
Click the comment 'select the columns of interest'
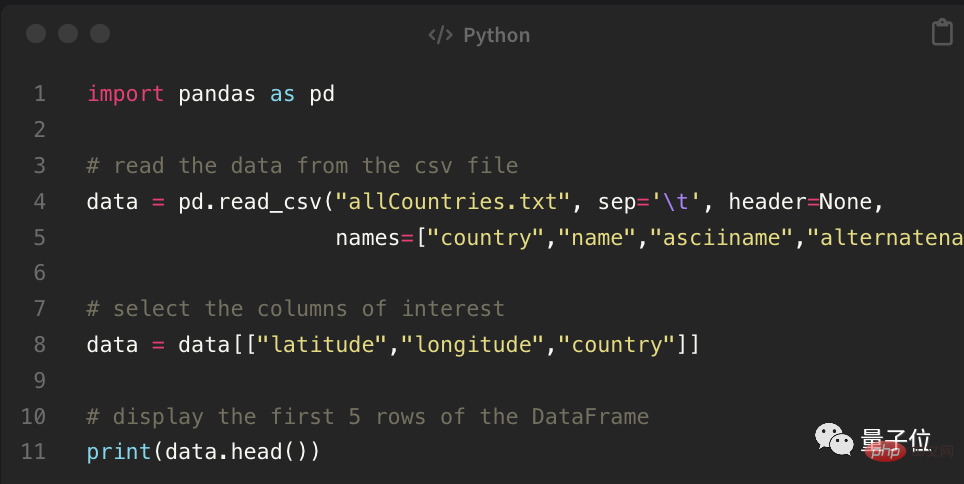tap(296, 308)
